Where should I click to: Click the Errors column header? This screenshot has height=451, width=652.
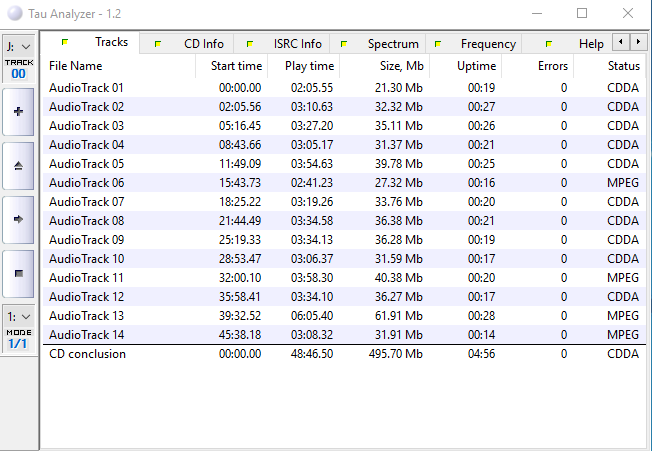click(551, 66)
